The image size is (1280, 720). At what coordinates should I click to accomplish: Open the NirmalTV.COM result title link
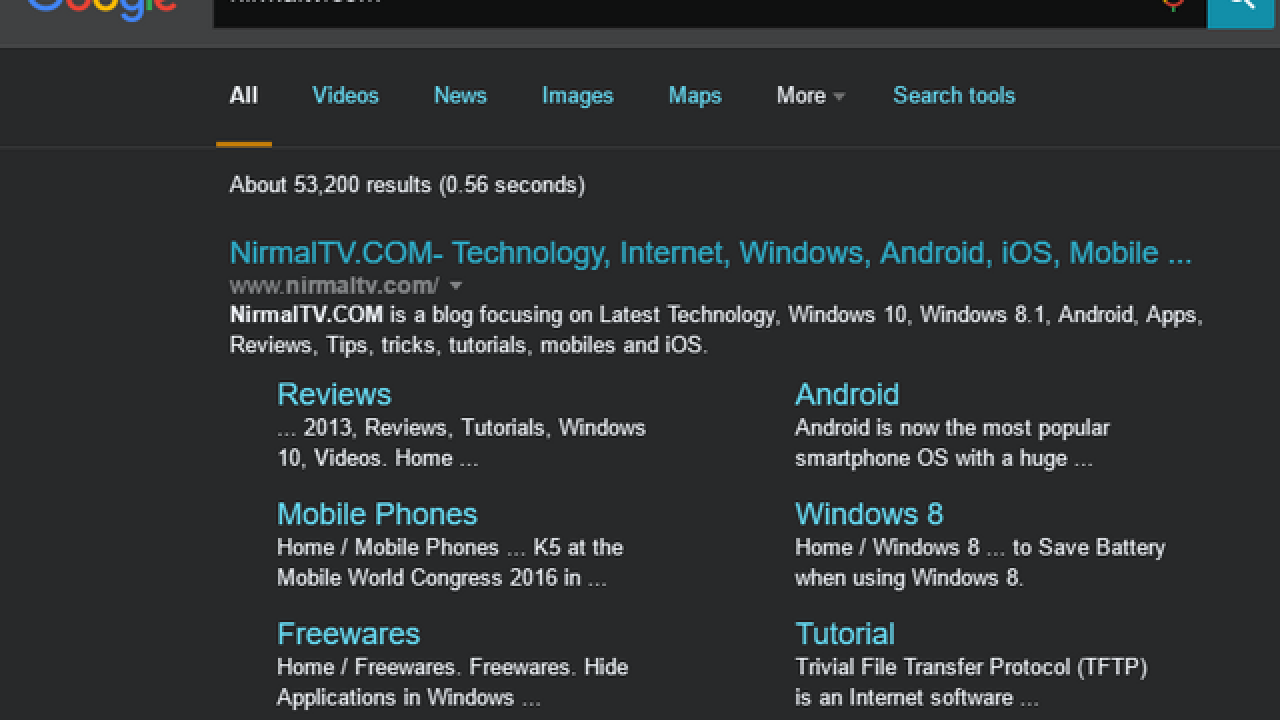710,252
